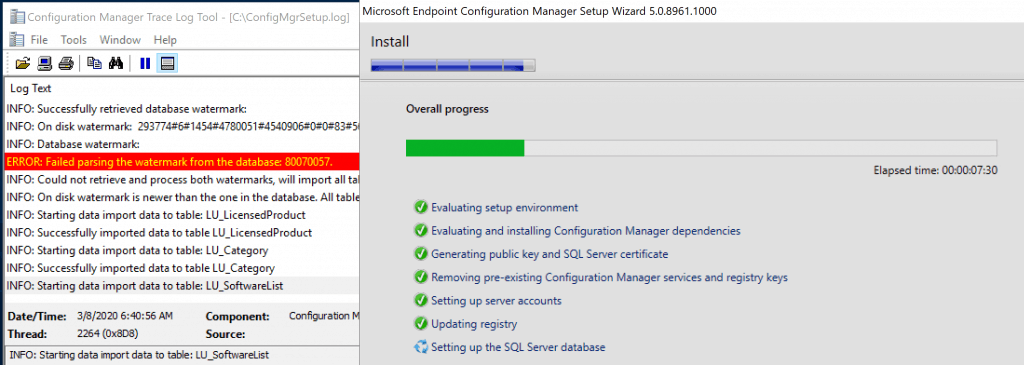The width and height of the screenshot is (1024, 365).
Task: Click check icon for installing Configuration Manager dependencies
Action: point(421,230)
